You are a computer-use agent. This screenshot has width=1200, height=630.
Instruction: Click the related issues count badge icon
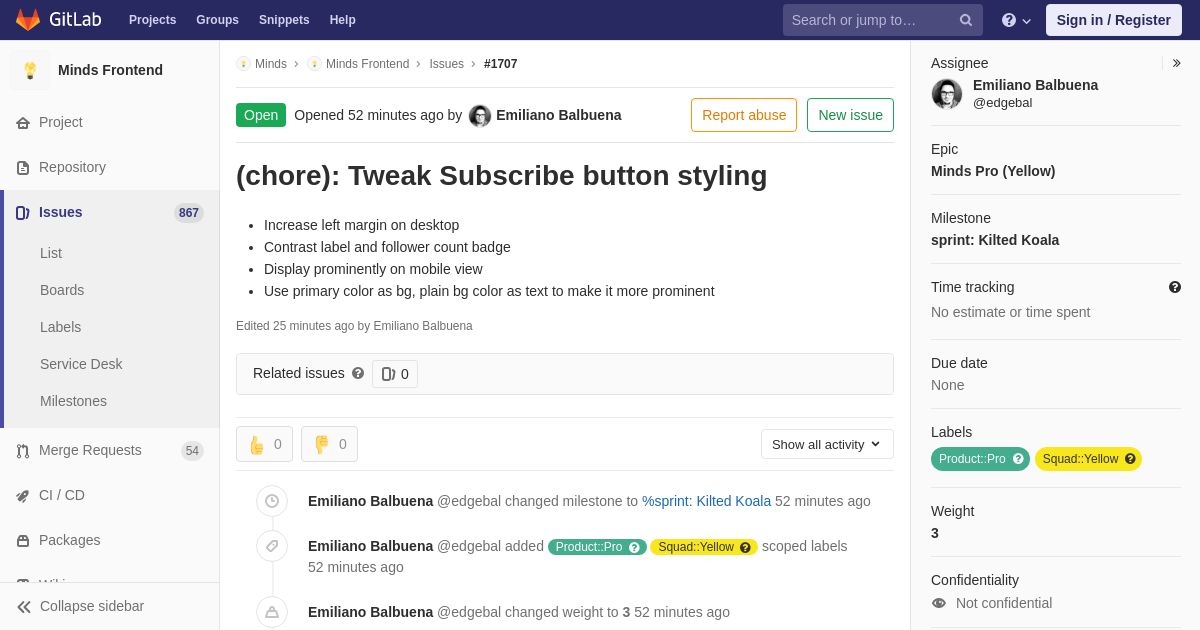click(389, 374)
